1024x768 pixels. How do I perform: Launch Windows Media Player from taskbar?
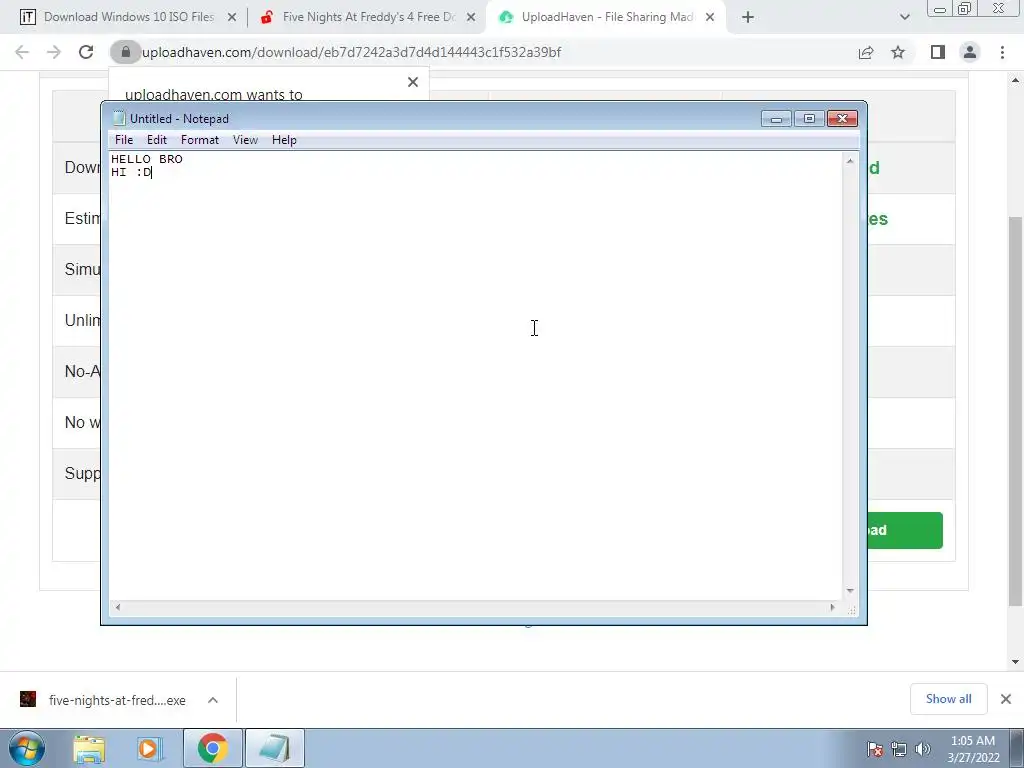[x=150, y=748]
